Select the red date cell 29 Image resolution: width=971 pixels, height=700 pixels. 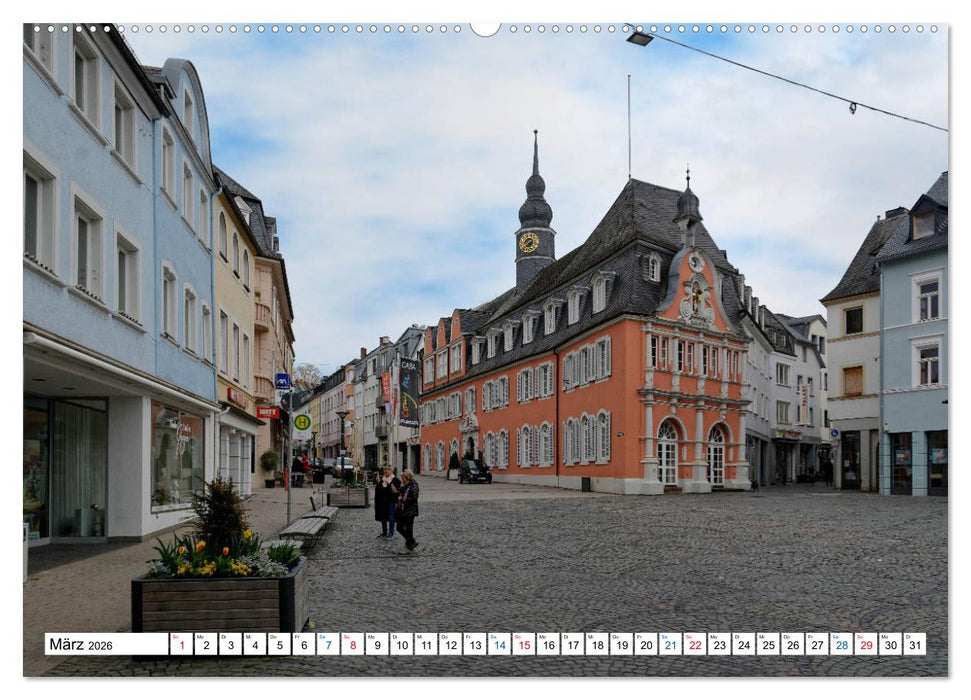pos(862,646)
